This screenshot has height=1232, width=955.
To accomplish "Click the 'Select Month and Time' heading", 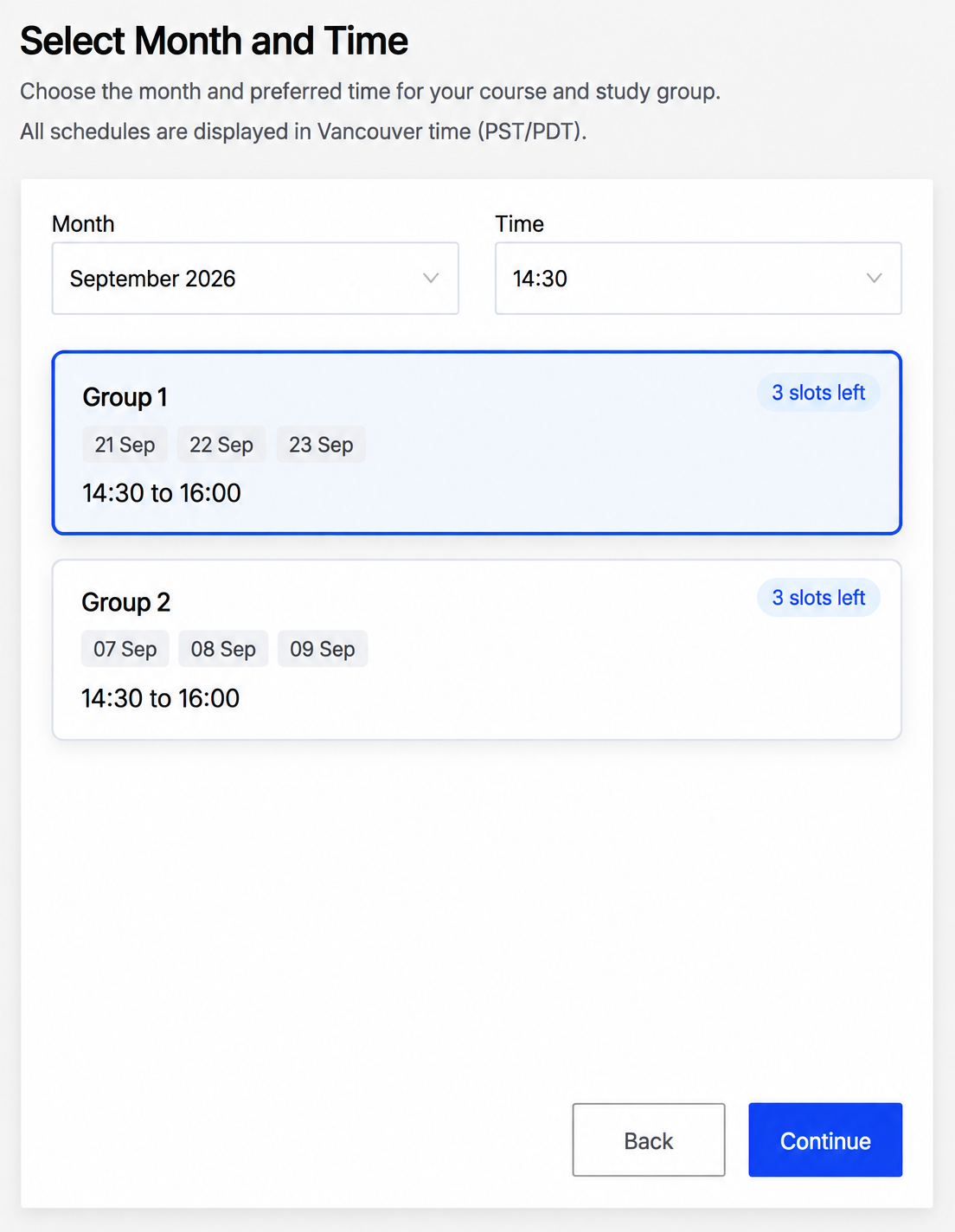I will [x=214, y=41].
